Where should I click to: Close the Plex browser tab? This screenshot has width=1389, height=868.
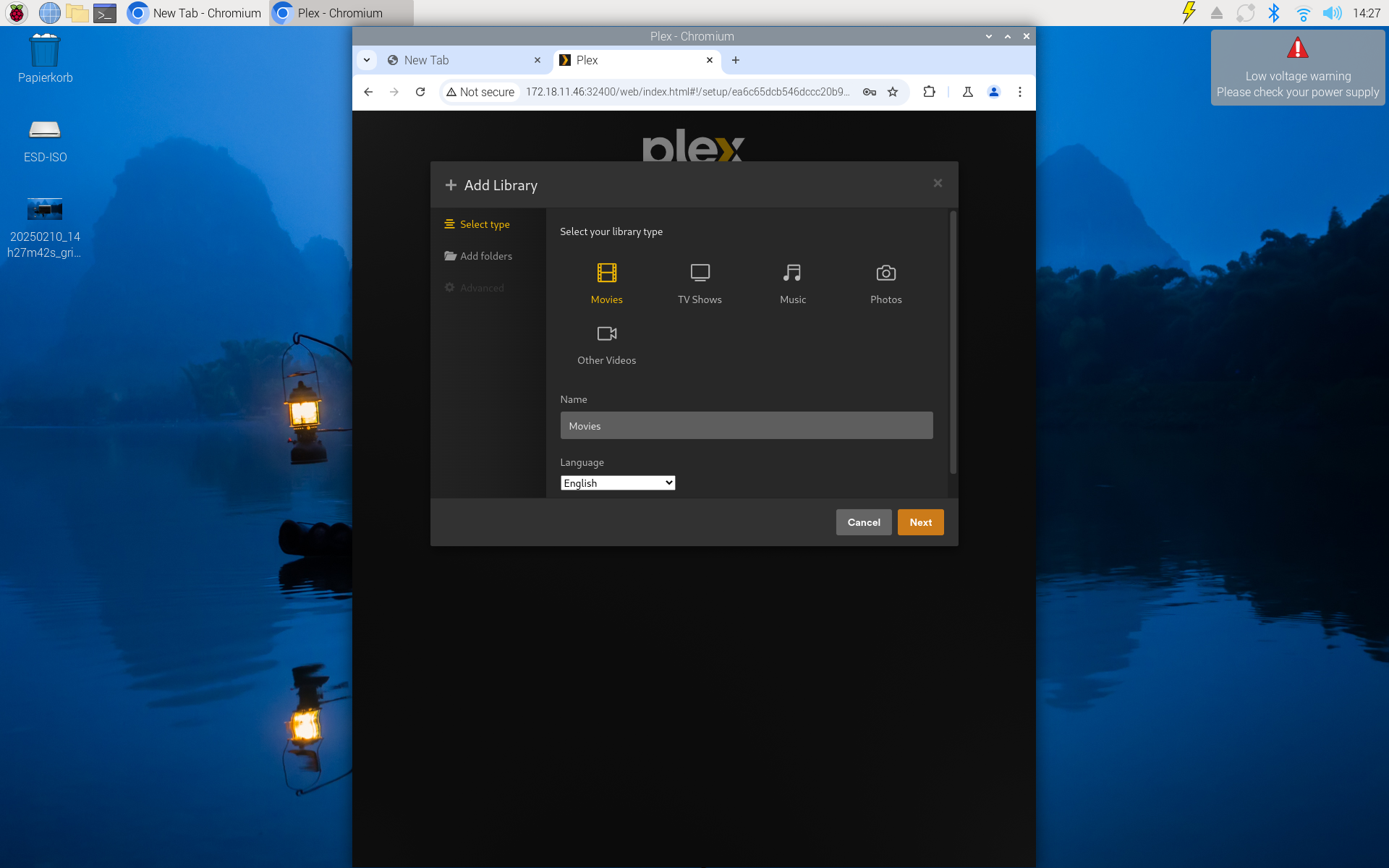710,60
